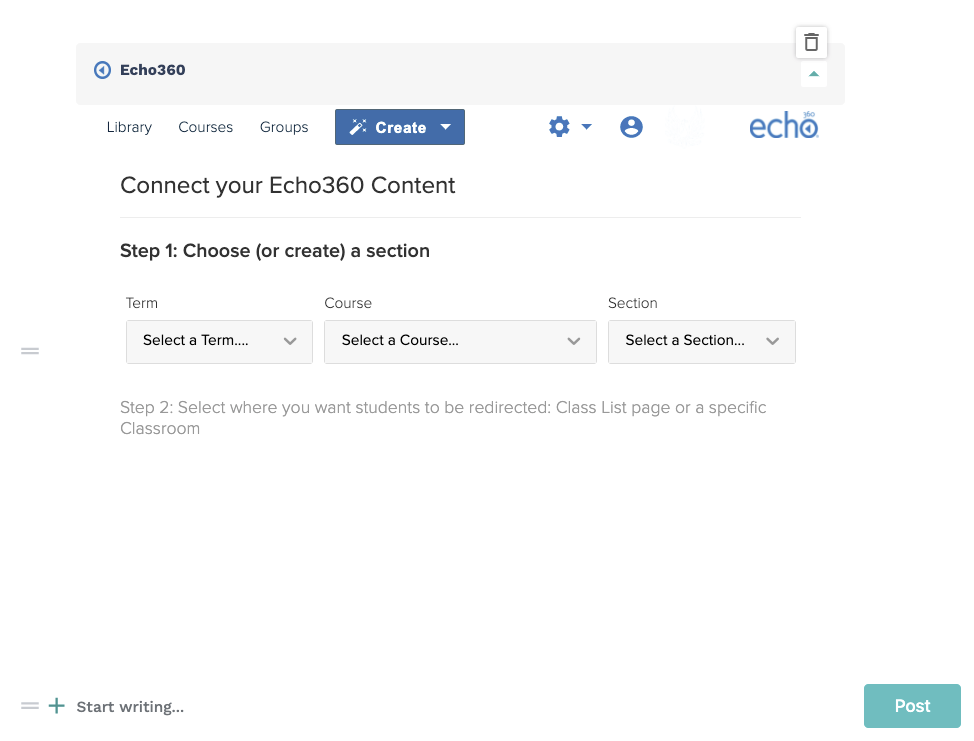The height and width of the screenshot is (741, 974).
Task: Open the Select a Course dropdown
Action: point(460,342)
